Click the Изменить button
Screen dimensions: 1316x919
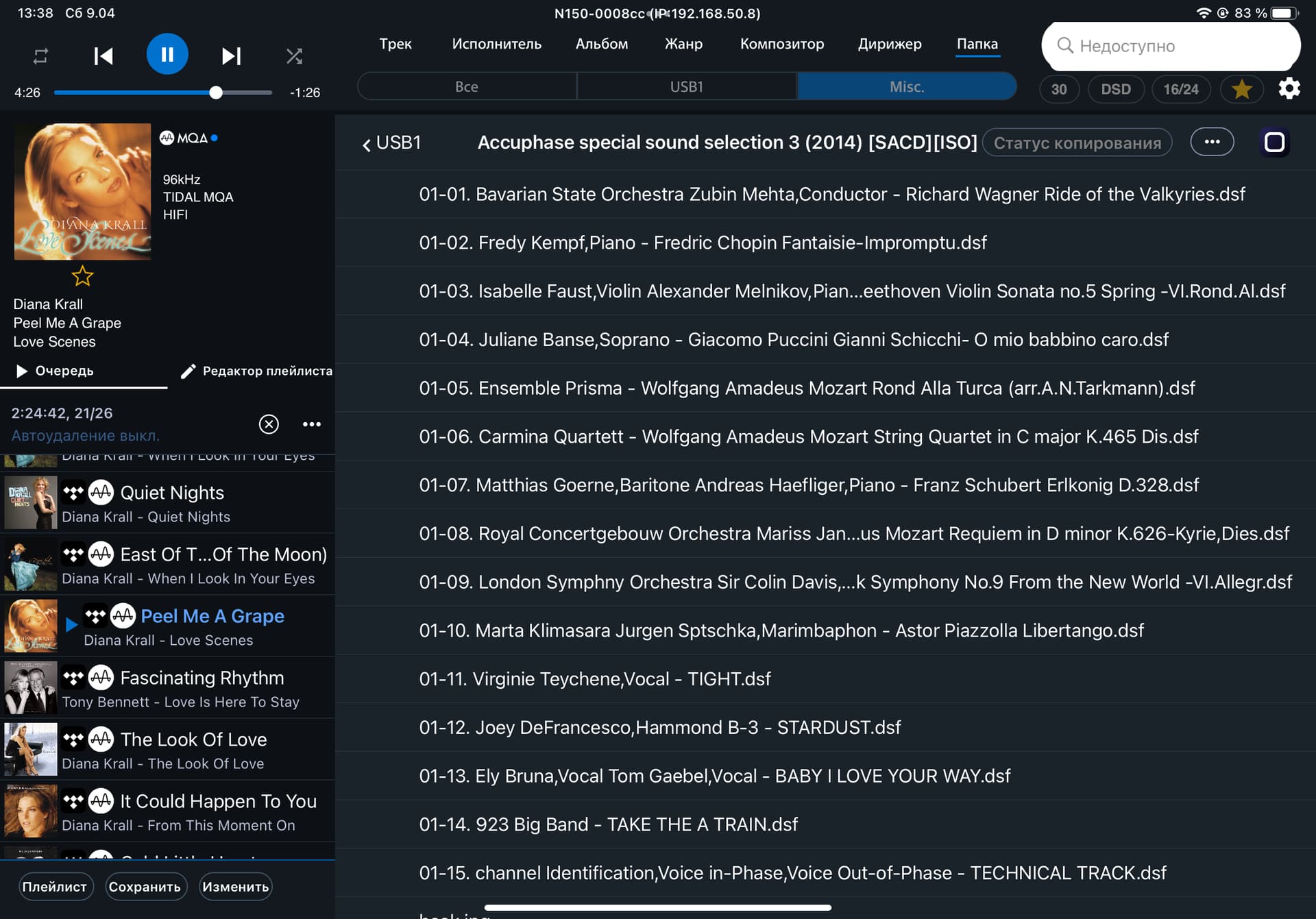(235, 887)
